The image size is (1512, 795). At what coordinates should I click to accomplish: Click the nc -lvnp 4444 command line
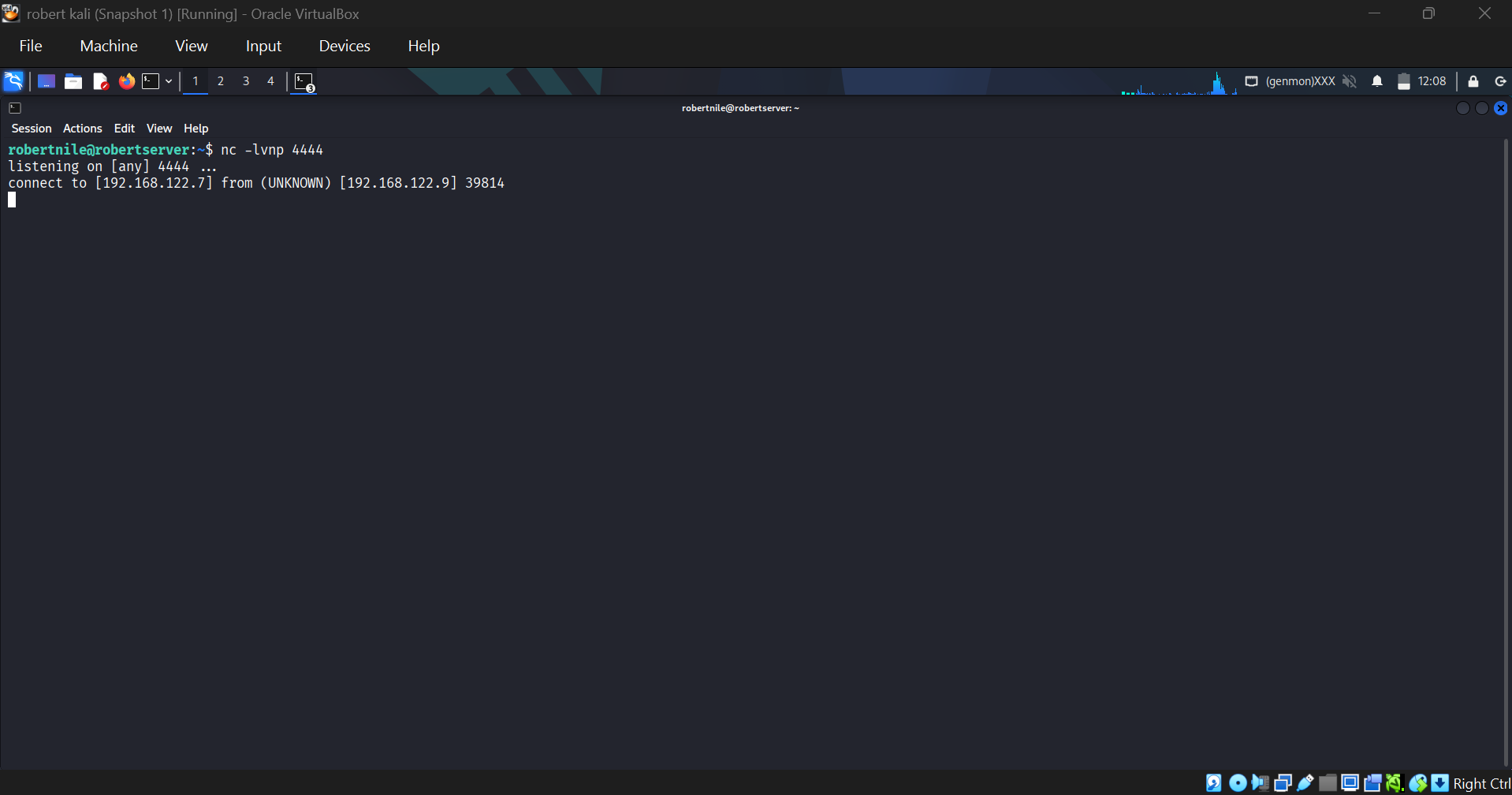(272, 150)
